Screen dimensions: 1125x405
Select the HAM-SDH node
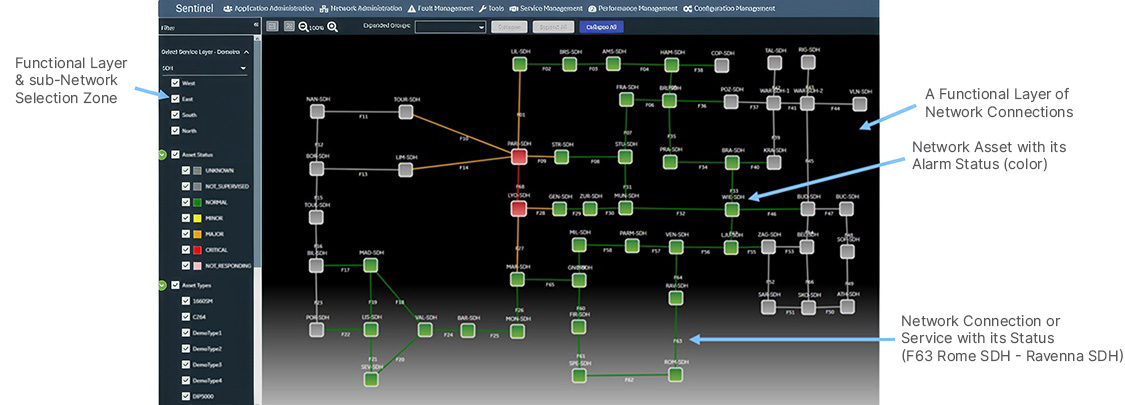(x=672, y=65)
